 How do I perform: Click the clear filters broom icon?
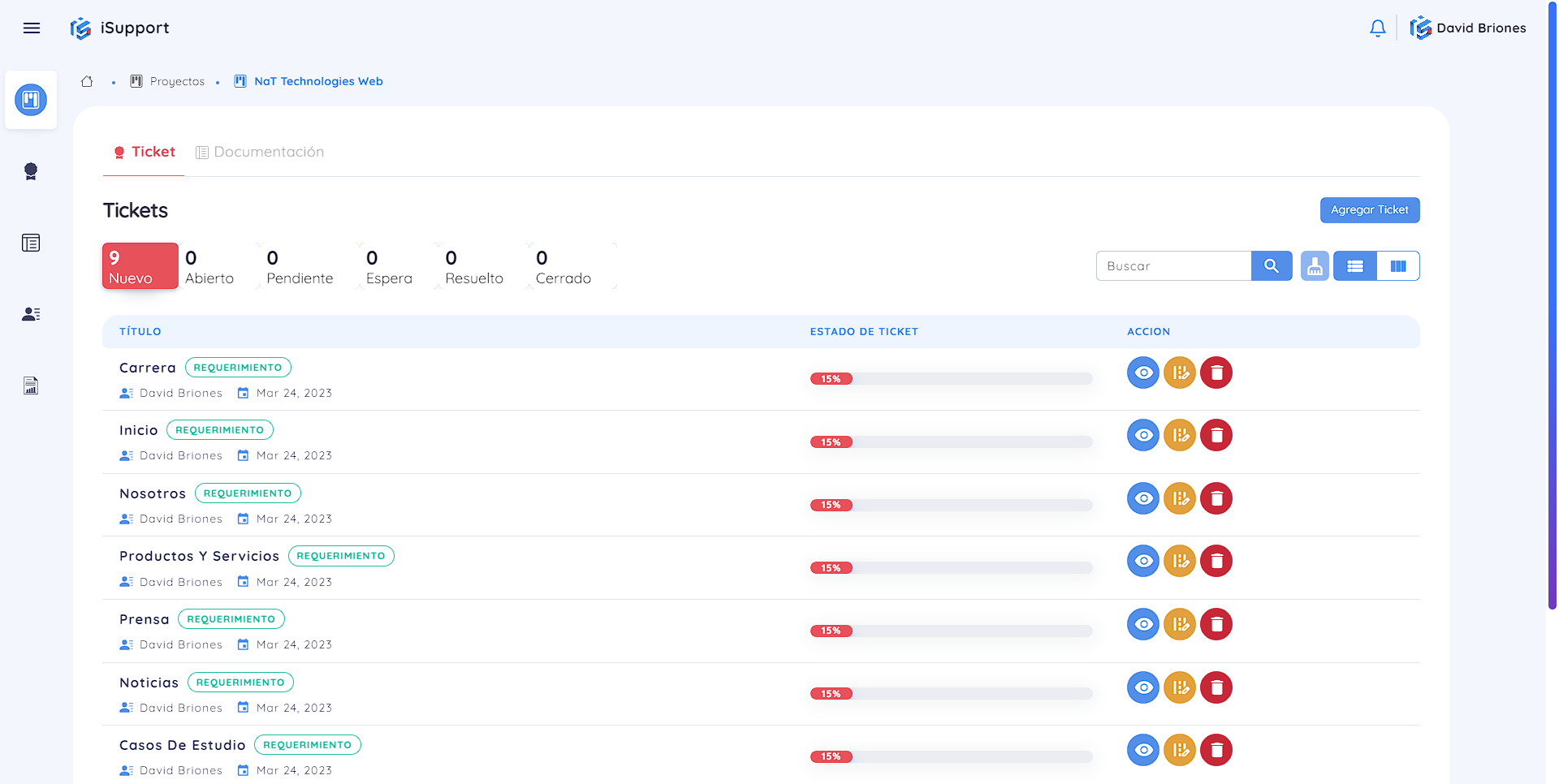coord(1314,266)
